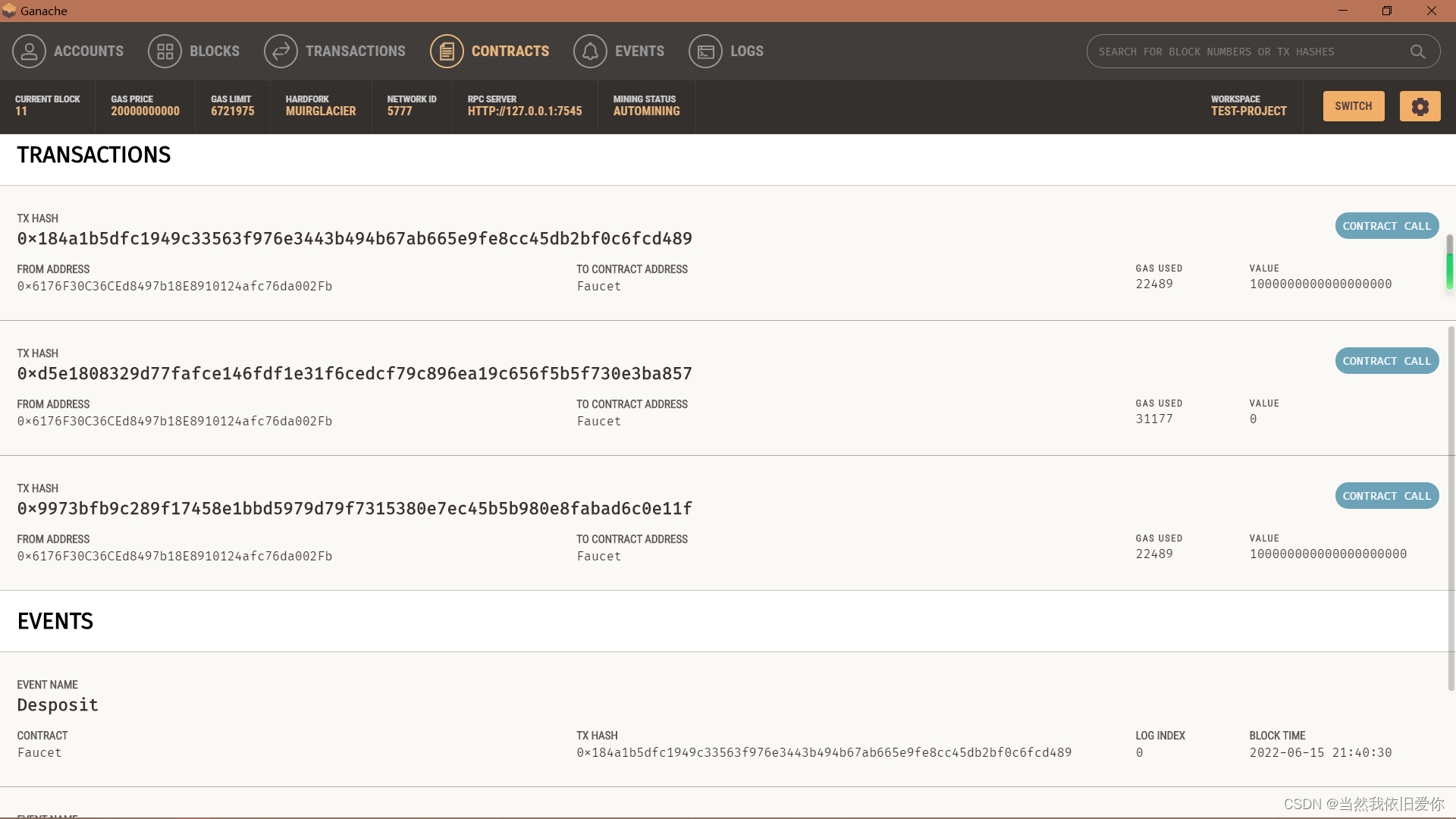Click Contract Call badge on 0xd5e180 transaction
Screen dimensions: 1456x819
click(x=1386, y=361)
